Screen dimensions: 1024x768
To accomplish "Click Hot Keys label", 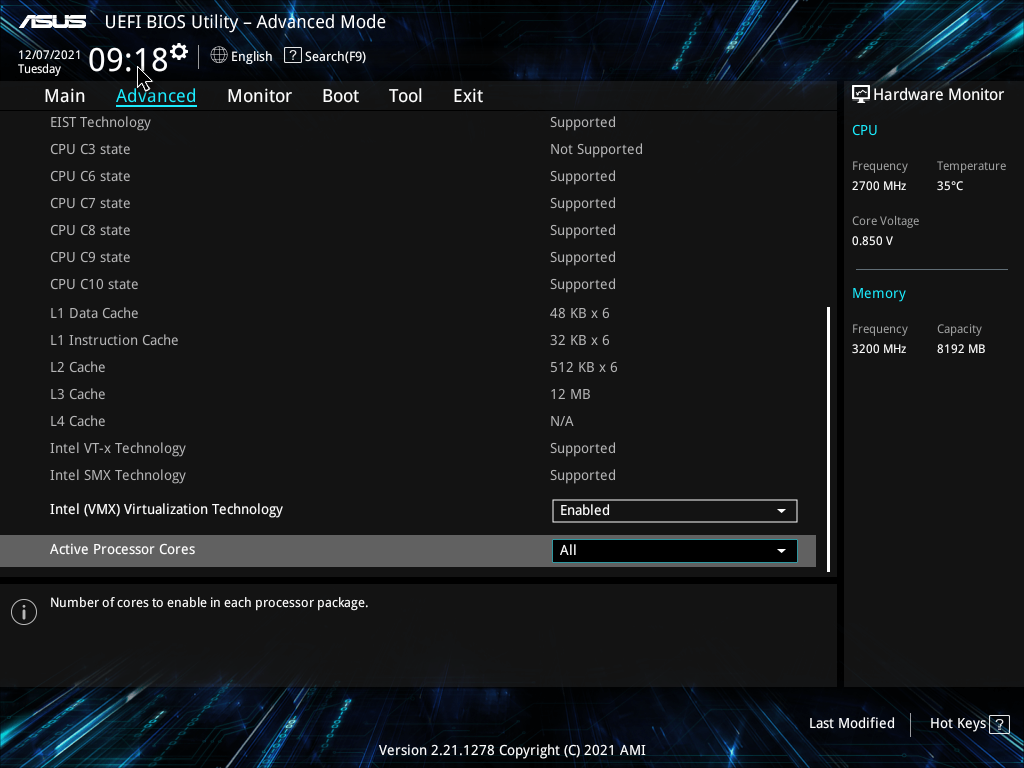I will [957, 723].
